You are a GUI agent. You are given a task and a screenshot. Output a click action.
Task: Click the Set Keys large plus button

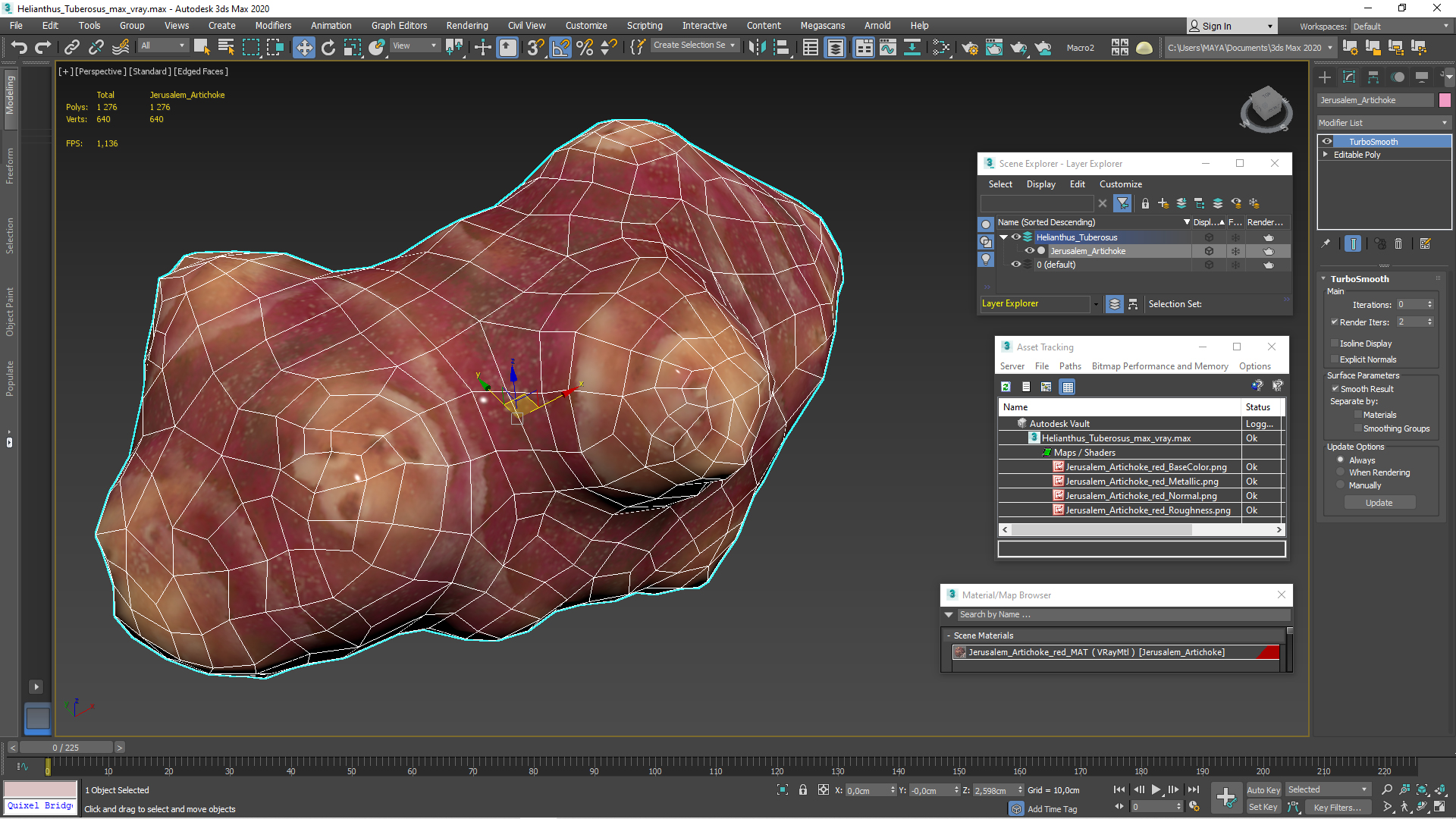(1226, 797)
